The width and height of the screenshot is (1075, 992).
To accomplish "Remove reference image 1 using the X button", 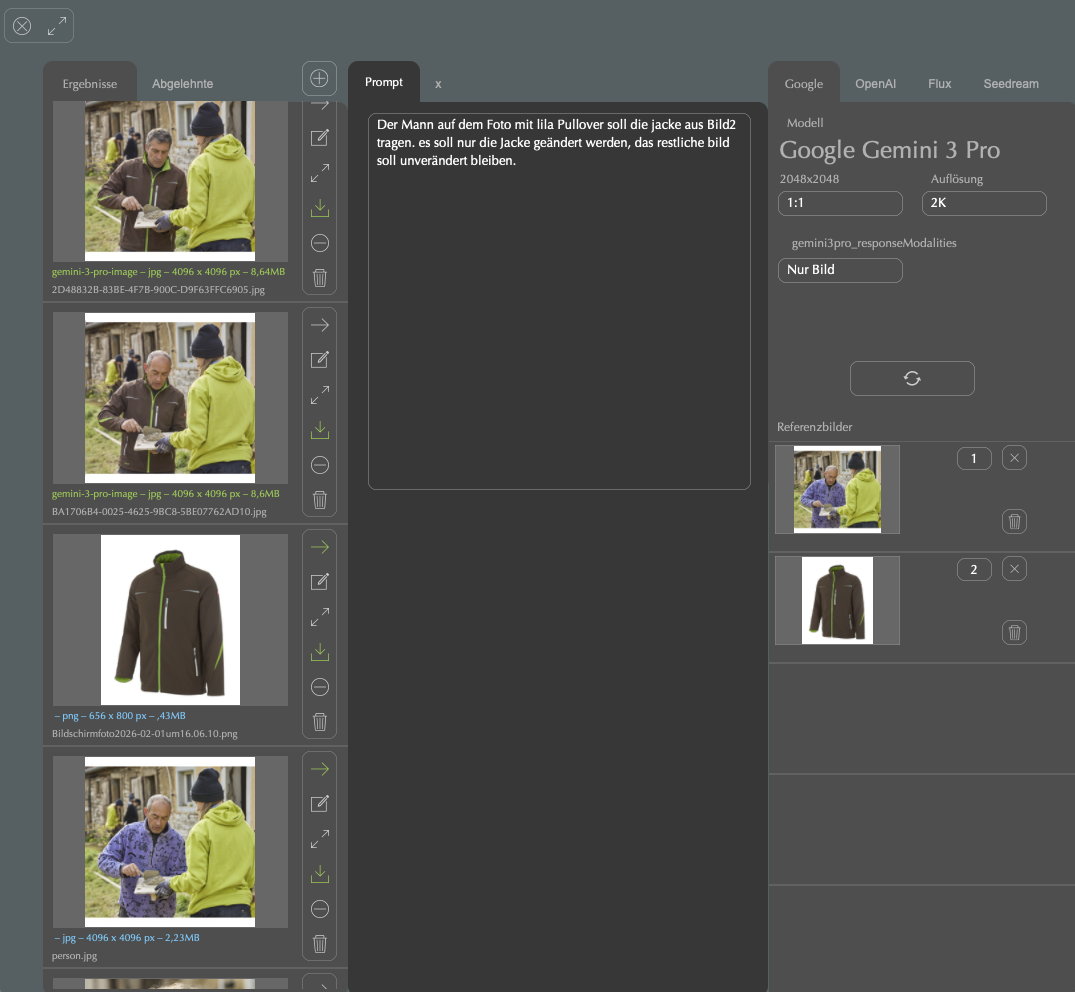I will [1014, 458].
